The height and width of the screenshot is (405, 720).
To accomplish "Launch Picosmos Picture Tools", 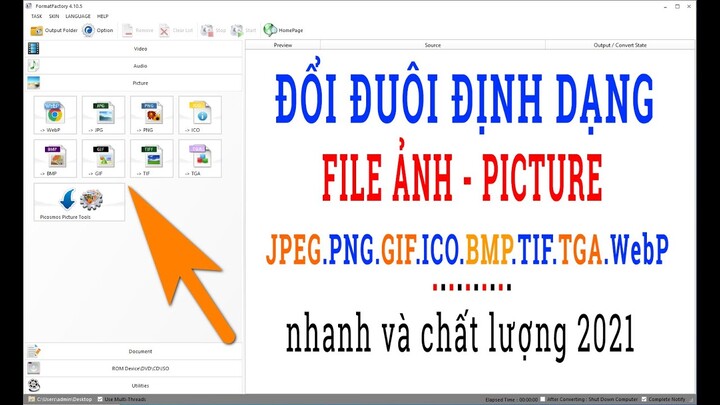I will (79, 202).
